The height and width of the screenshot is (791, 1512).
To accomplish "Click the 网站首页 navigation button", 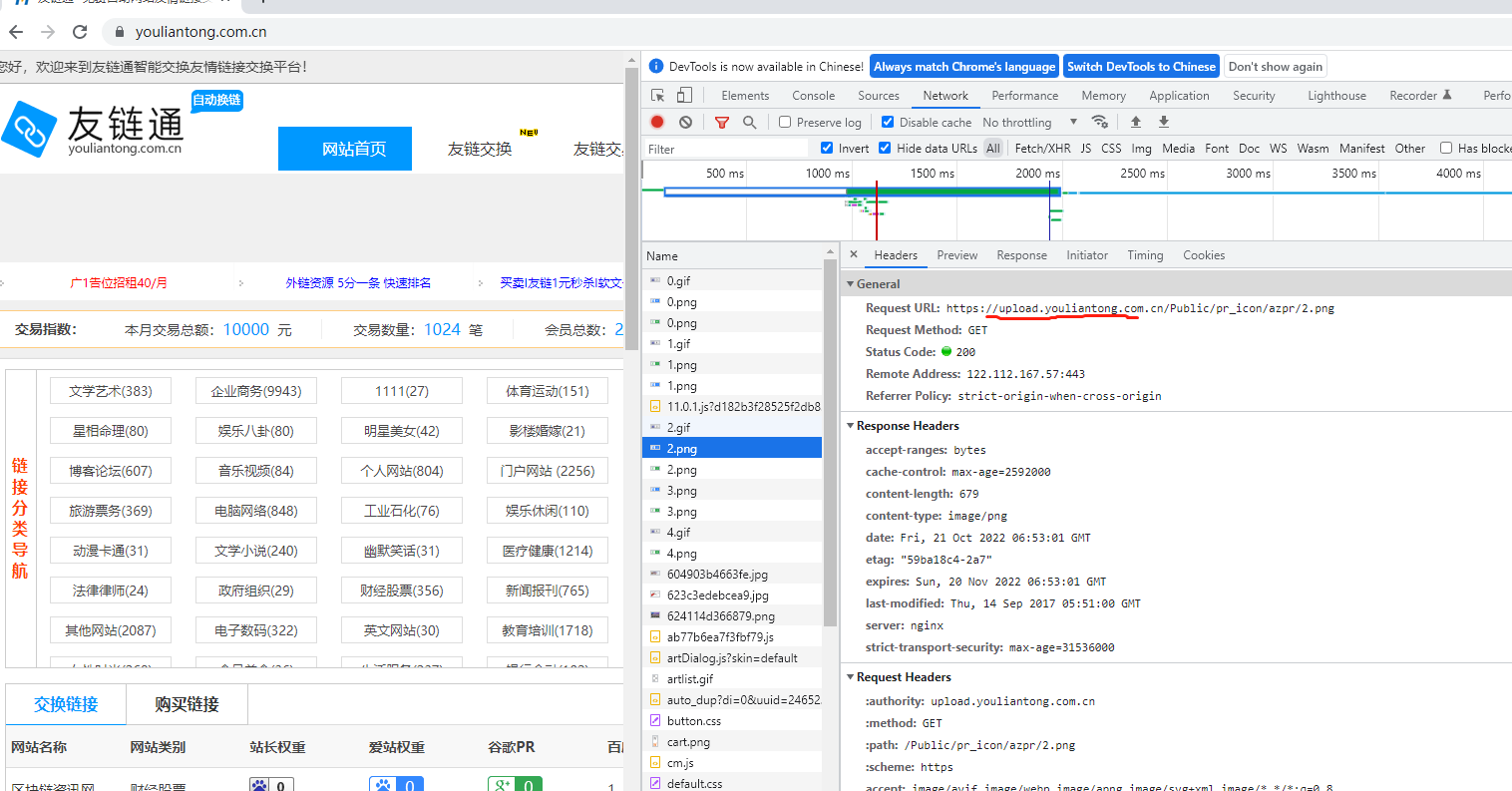I will (x=345, y=149).
